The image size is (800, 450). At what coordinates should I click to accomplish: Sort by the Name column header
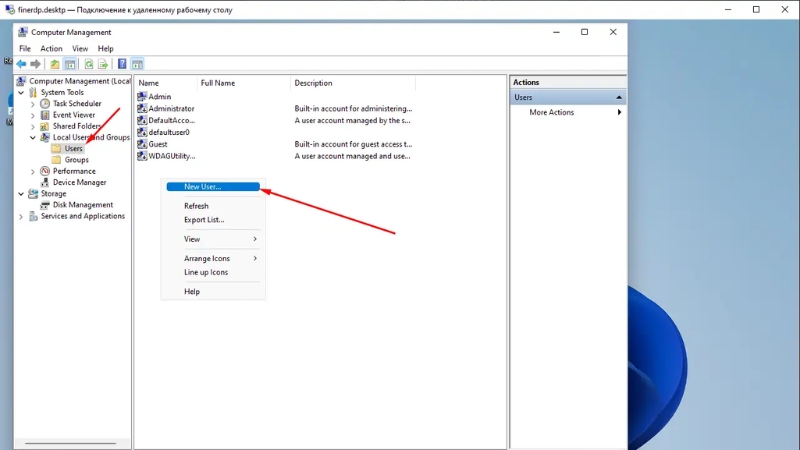point(166,83)
